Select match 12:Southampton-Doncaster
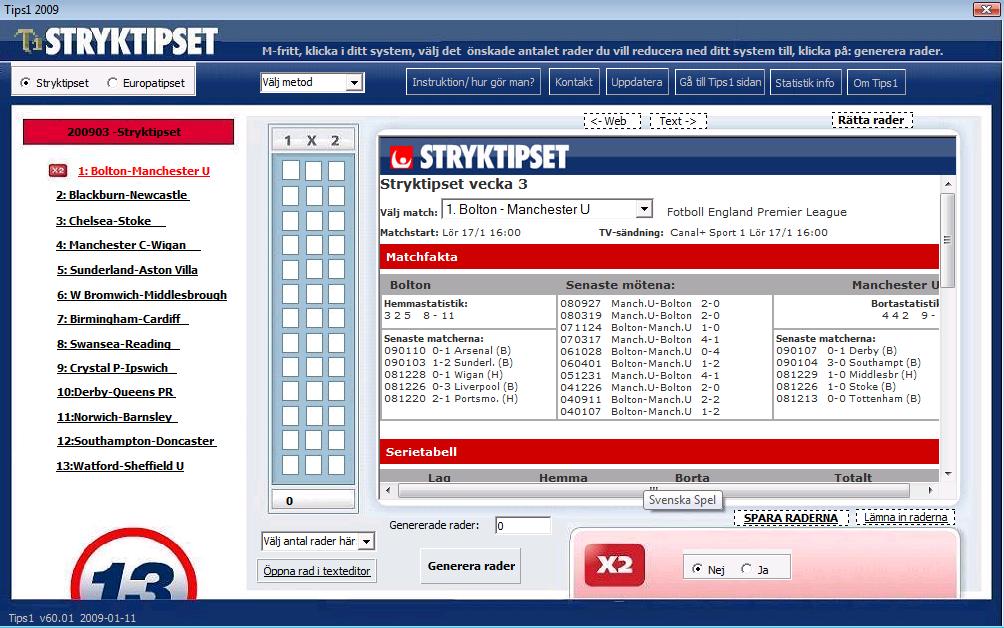1004x628 pixels. [136, 441]
